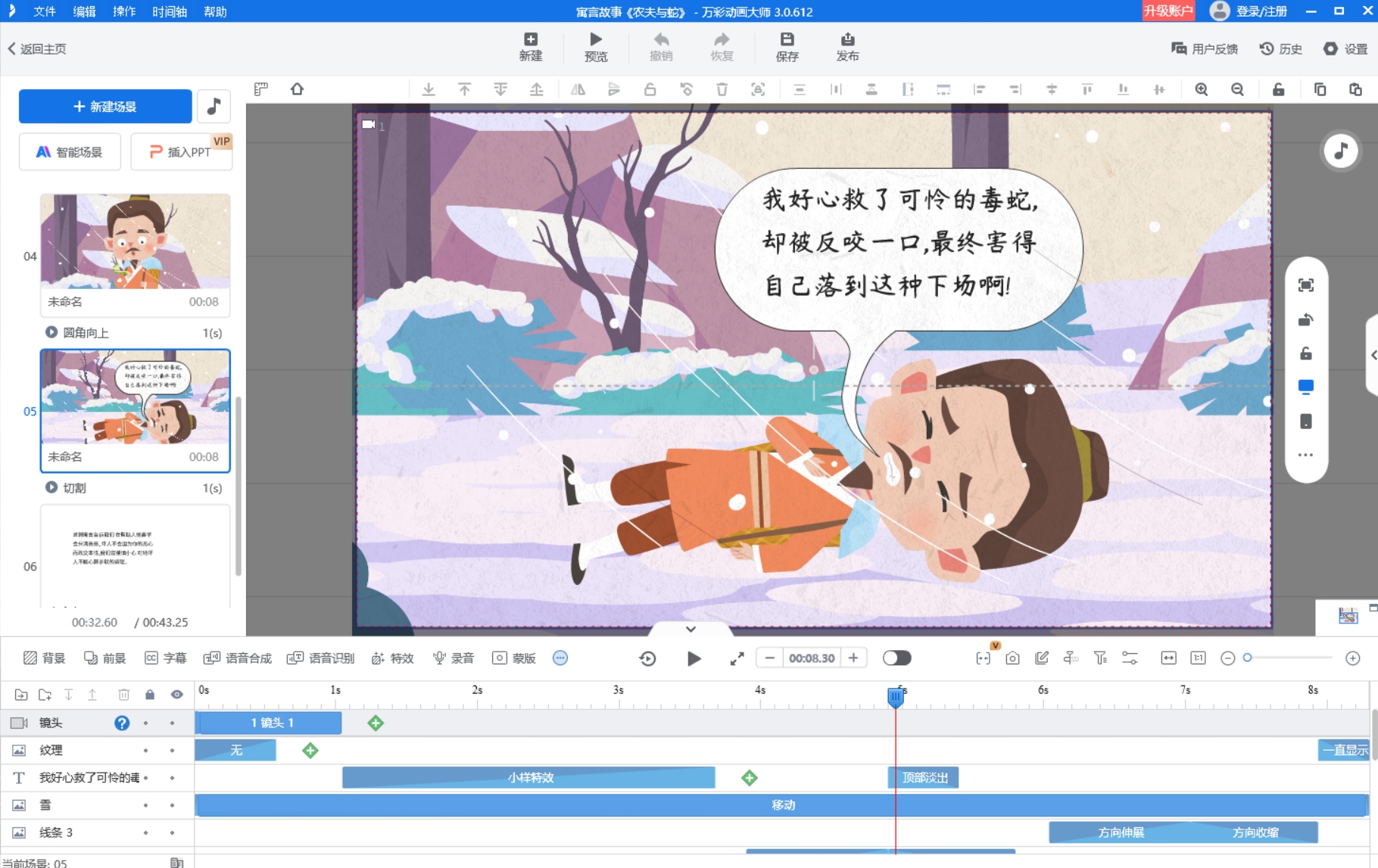Click the 升级账户 upgrade button
The image size is (1378, 868).
click(x=1168, y=11)
